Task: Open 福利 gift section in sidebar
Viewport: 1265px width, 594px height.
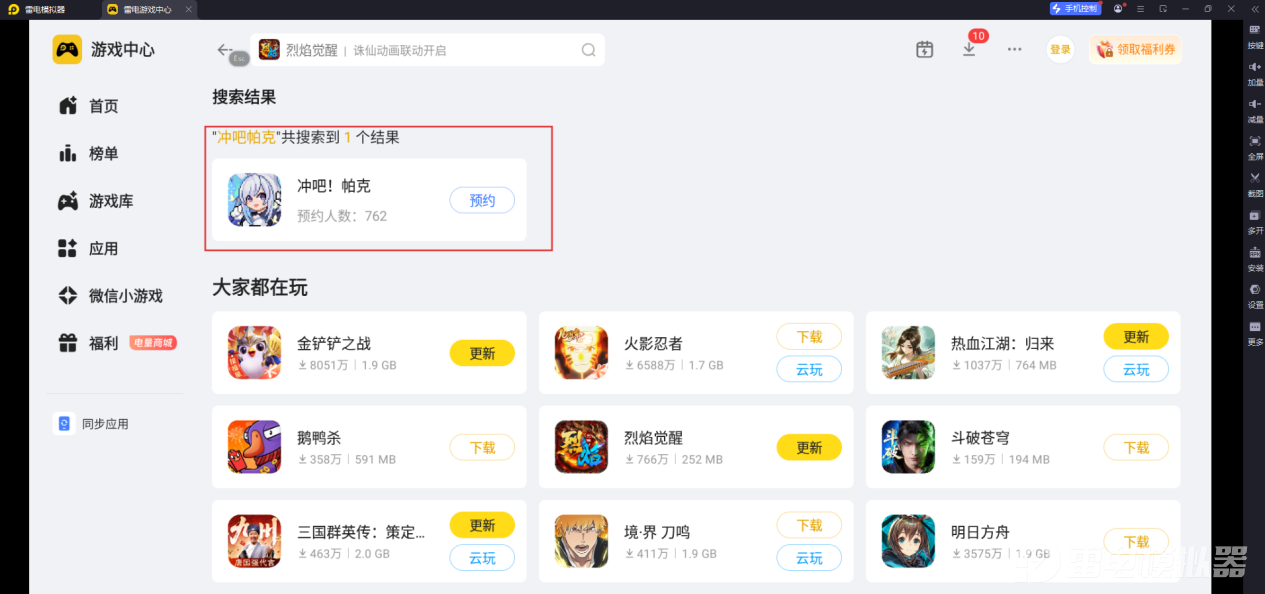Action: coord(88,343)
